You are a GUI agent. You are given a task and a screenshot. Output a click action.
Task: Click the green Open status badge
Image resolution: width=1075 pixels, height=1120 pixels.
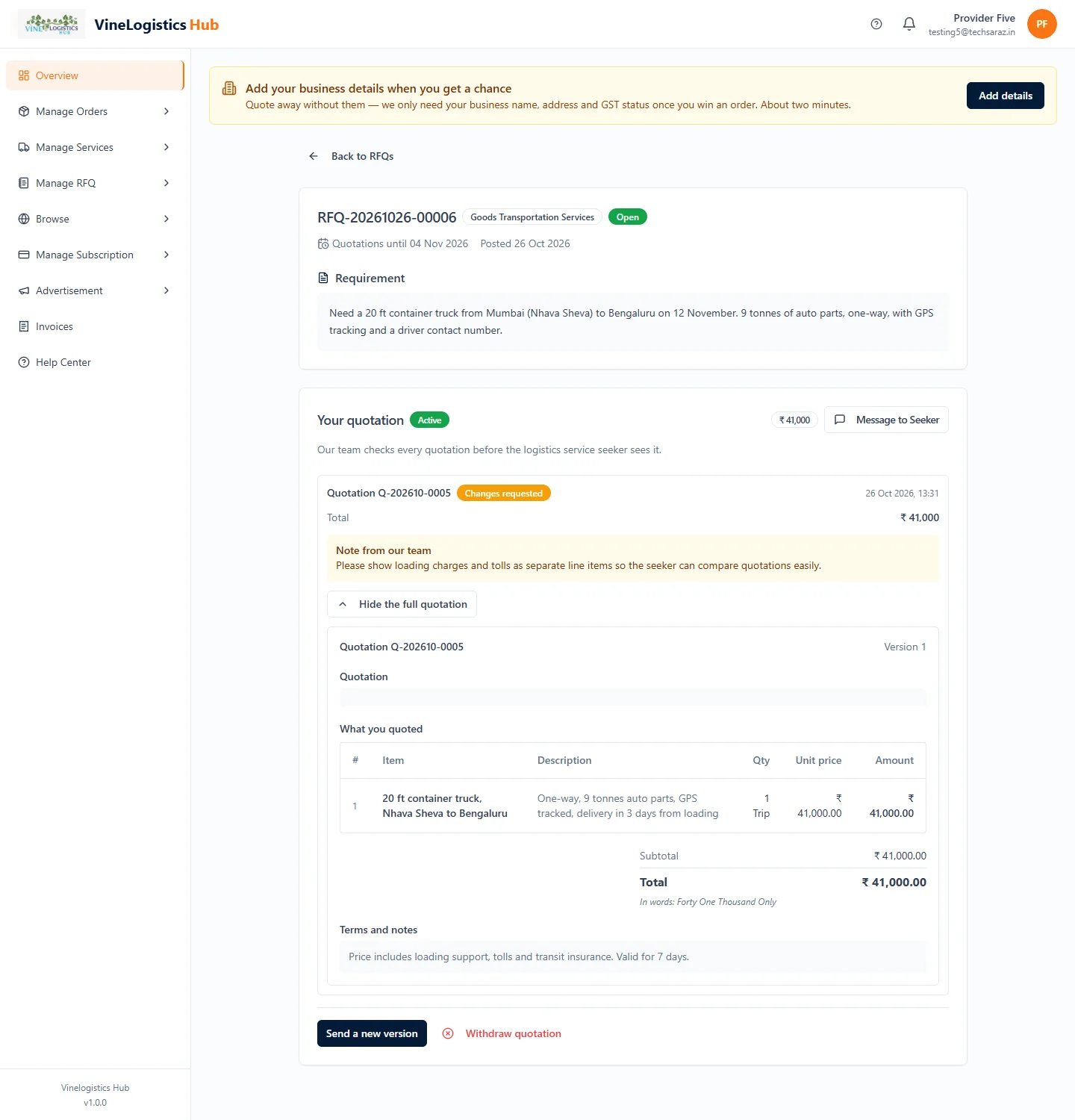[628, 217]
